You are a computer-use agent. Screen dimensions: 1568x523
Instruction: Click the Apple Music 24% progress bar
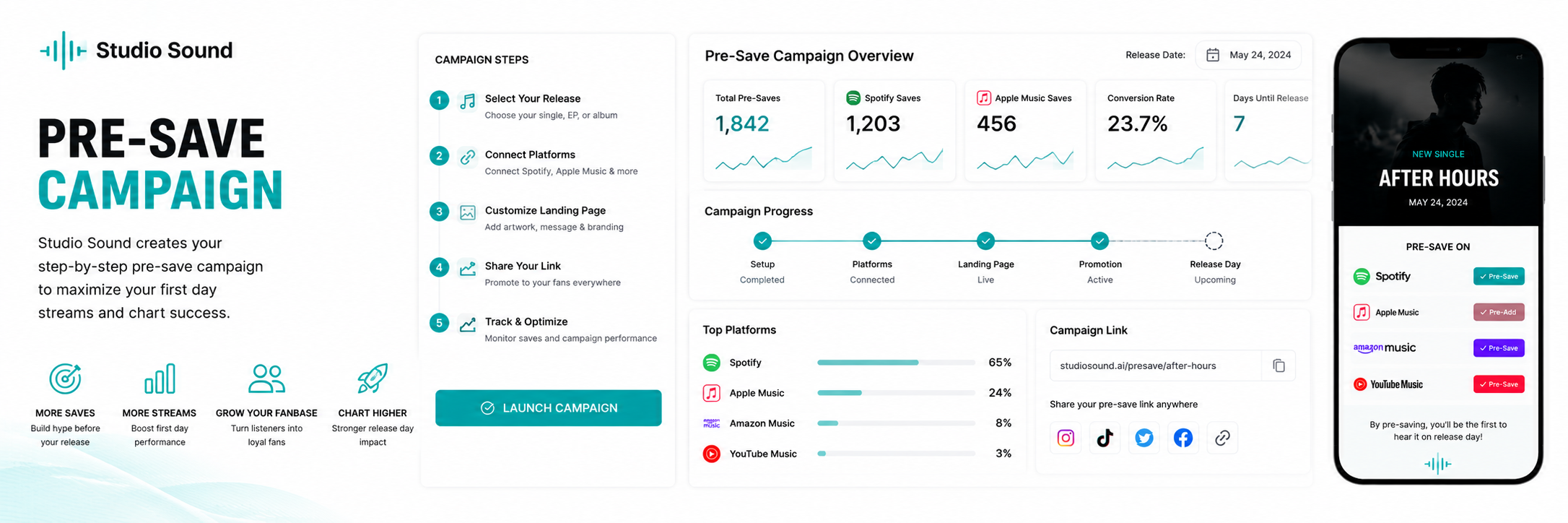pos(896,393)
